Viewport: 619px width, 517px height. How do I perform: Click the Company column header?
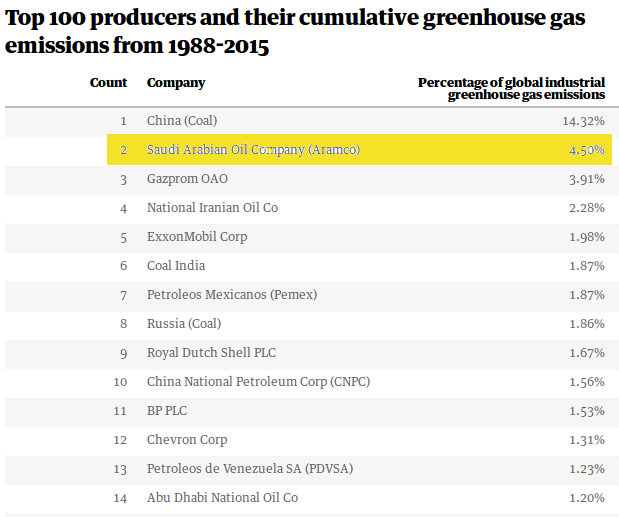(x=176, y=83)
